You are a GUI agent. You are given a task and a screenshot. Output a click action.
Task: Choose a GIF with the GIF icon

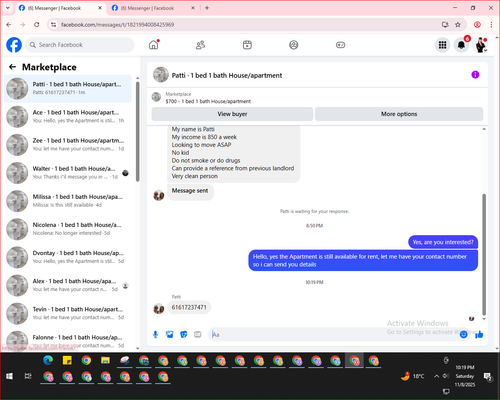198,334
